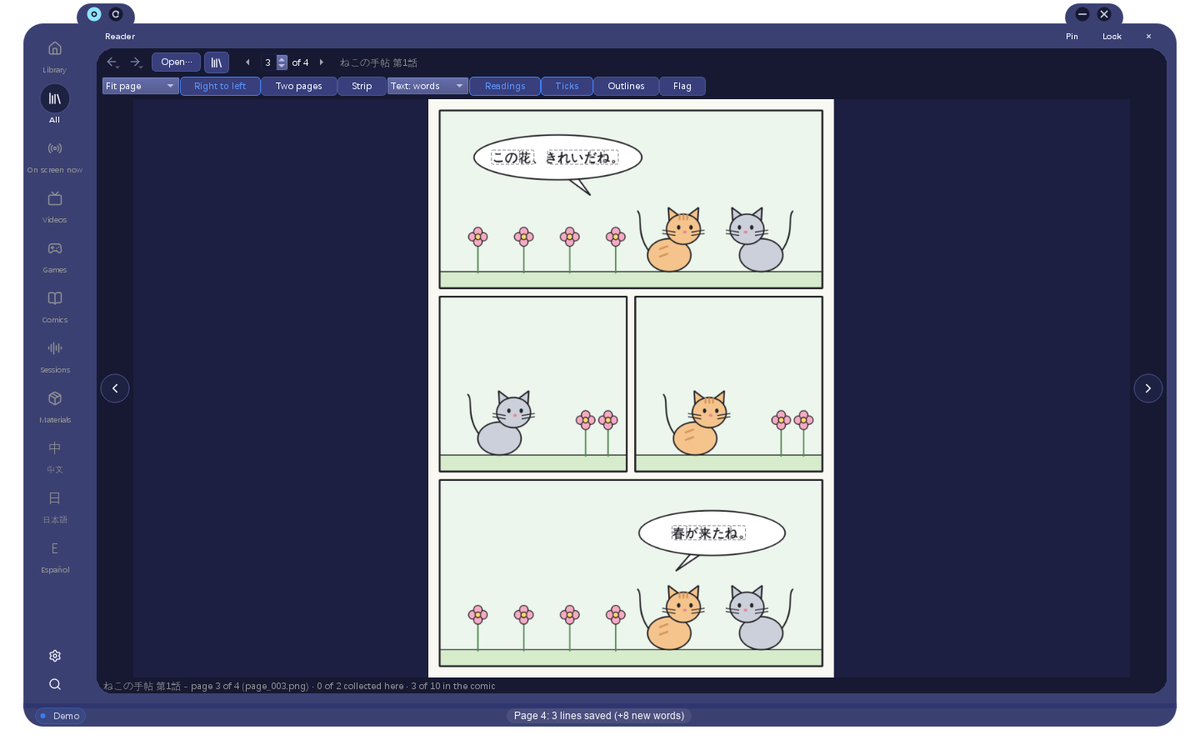The width and height of the screenshot is (1200, 750).
Task: Open the Videos TV icon
Action: (55, 198)
